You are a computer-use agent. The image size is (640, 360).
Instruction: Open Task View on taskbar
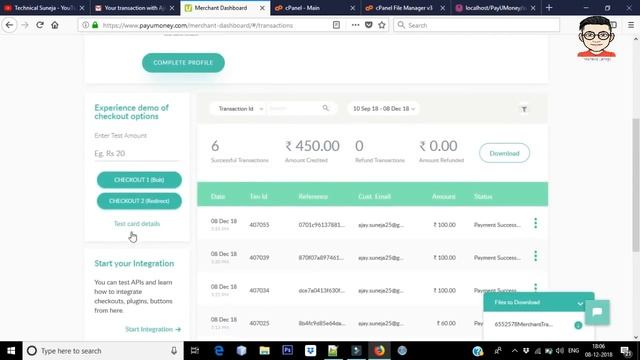(x=195, y=351)
